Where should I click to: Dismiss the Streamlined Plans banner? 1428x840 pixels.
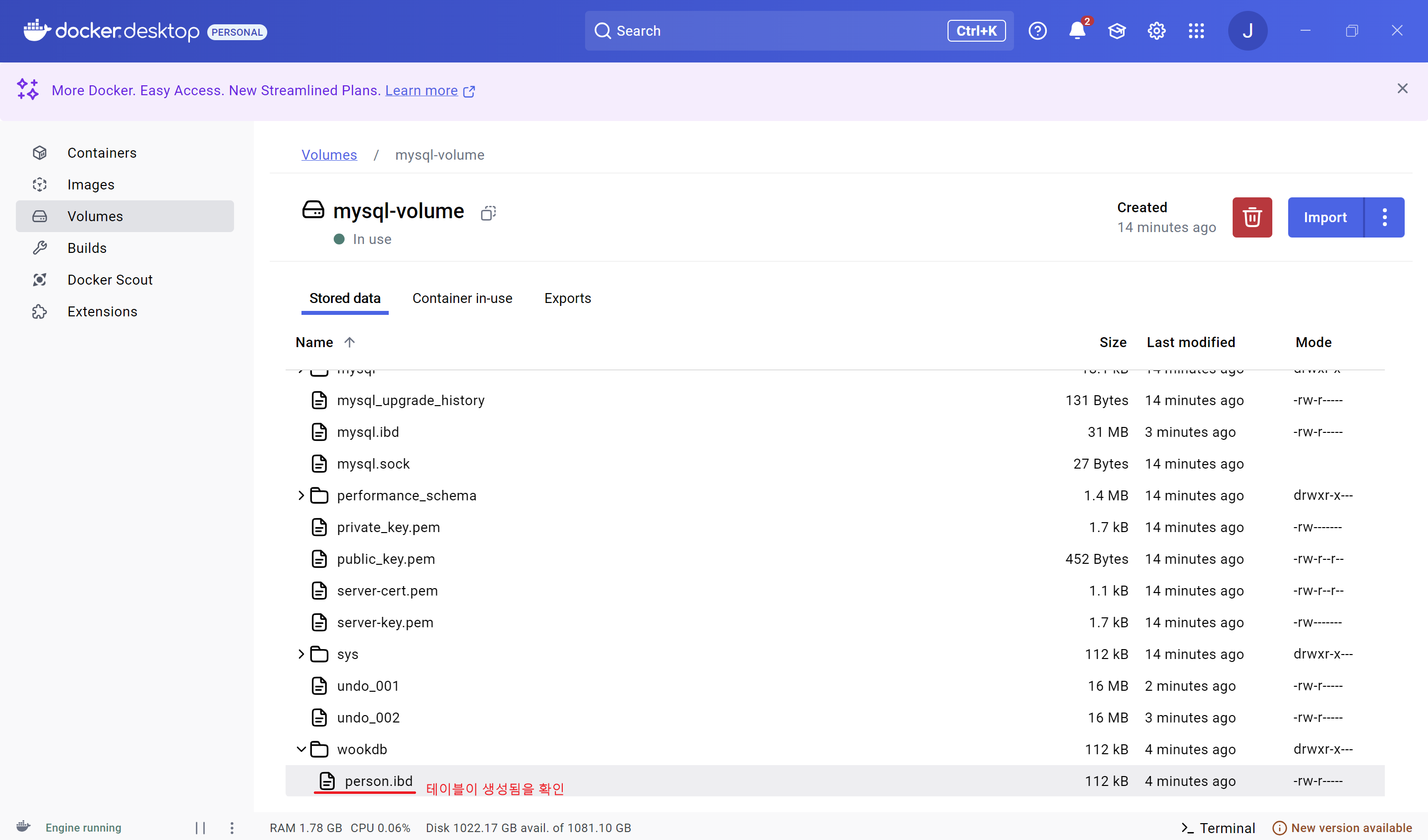tap(1402, 88)
